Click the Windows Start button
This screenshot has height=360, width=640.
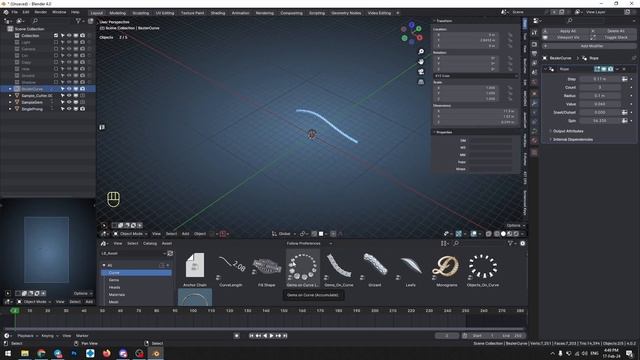pos(8,353)
